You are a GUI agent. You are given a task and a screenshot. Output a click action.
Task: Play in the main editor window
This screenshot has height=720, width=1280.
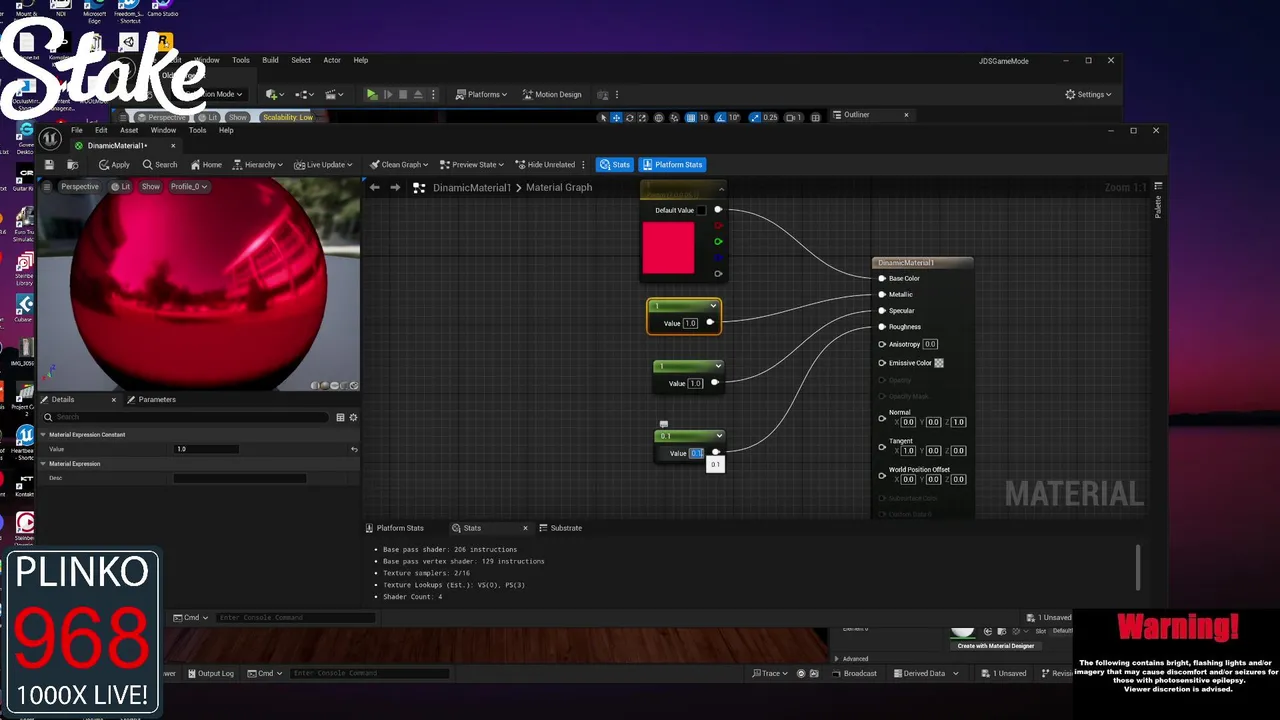click(x=372, y=94)
